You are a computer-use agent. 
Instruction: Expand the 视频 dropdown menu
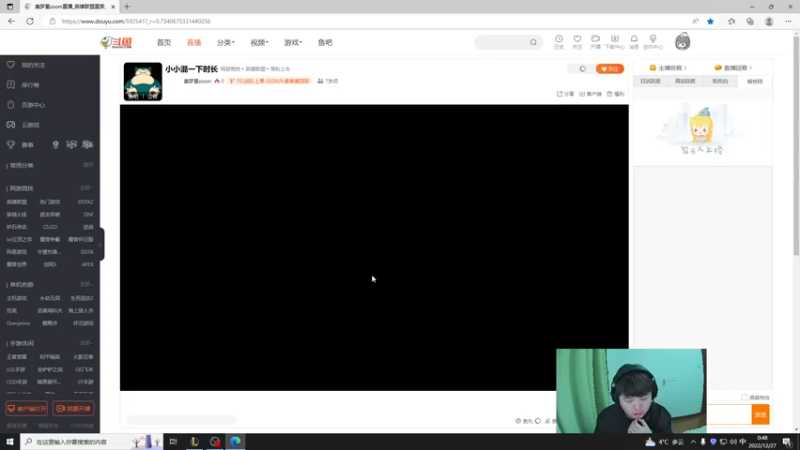click(x=259, y=42)
